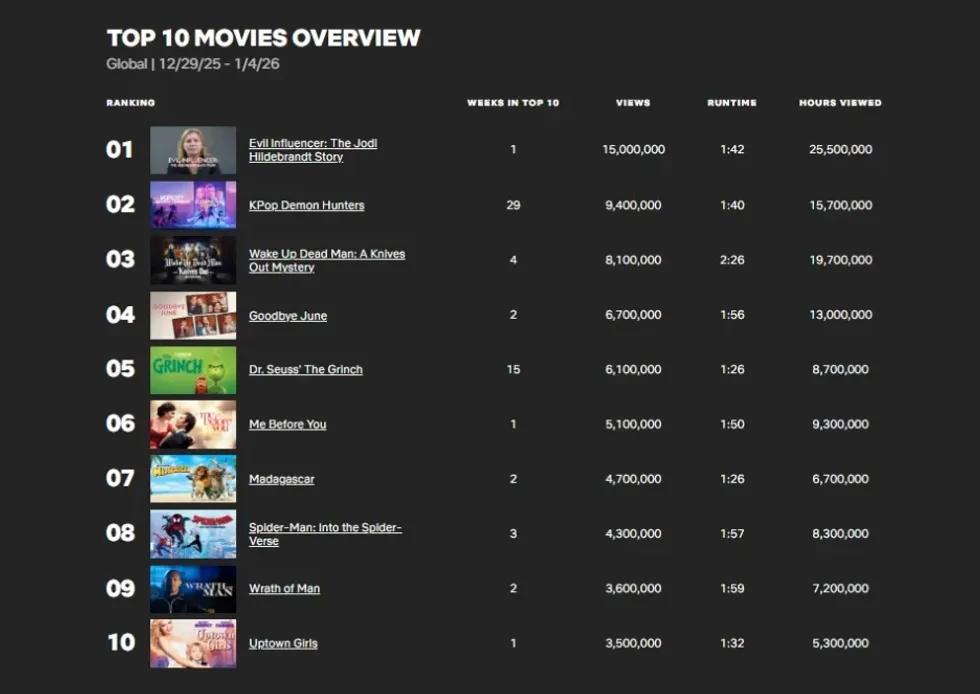
Task: Open the Madagascar movie link
Action: [x=281, y=479]
